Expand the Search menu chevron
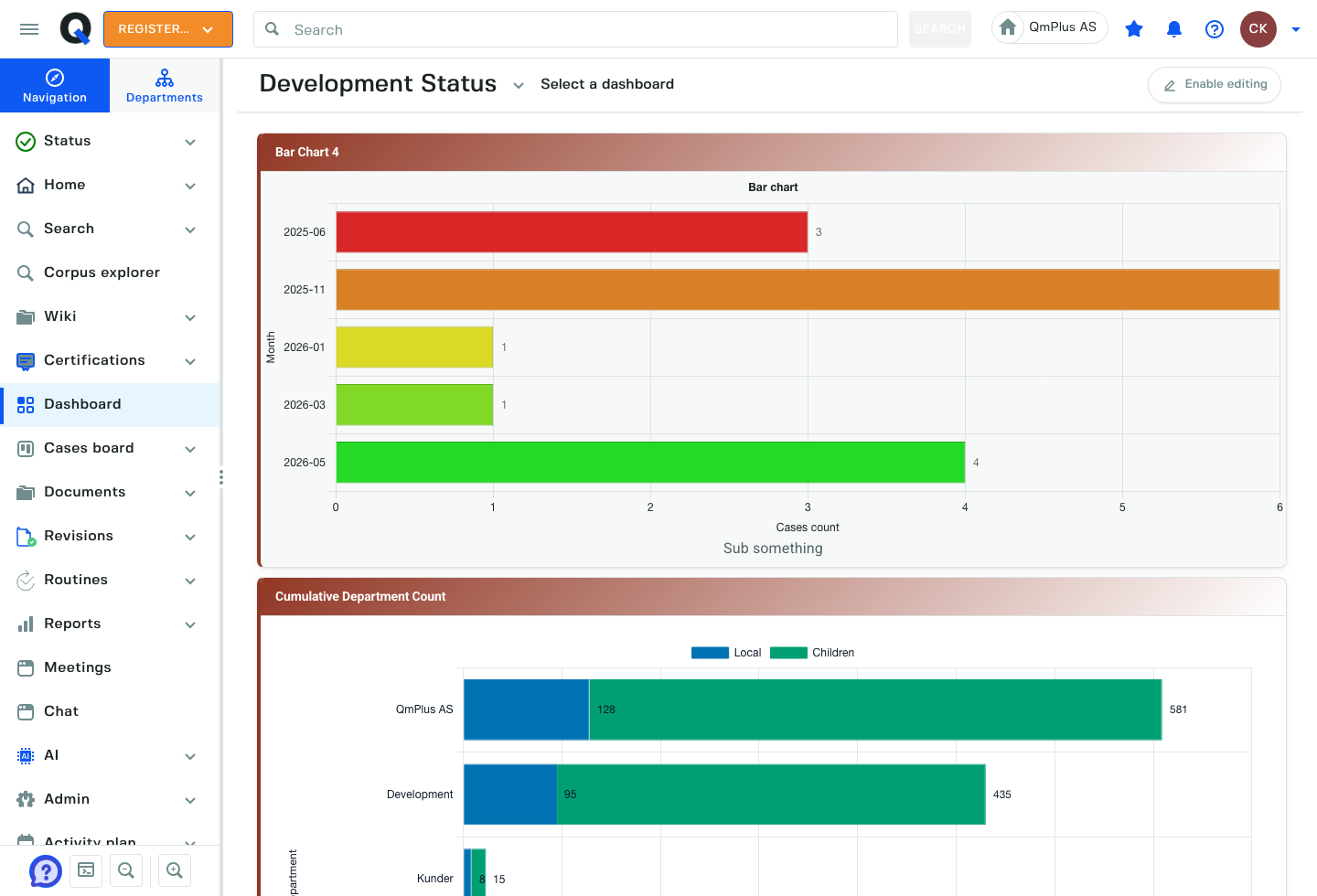Image resolution: width=1317 pixels, height=896 pixels. click(190, 229)
